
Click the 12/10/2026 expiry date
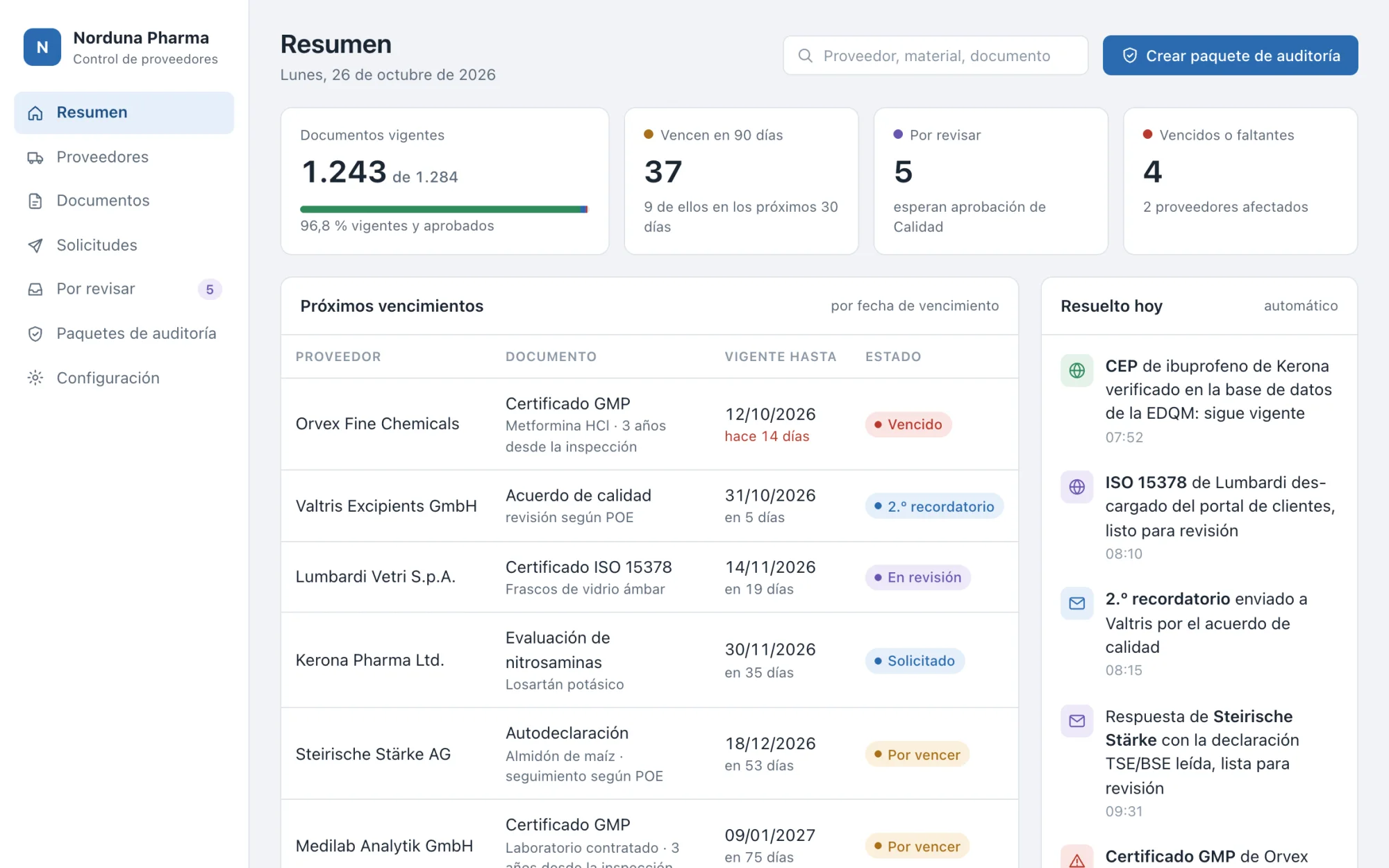pos(770,414)
